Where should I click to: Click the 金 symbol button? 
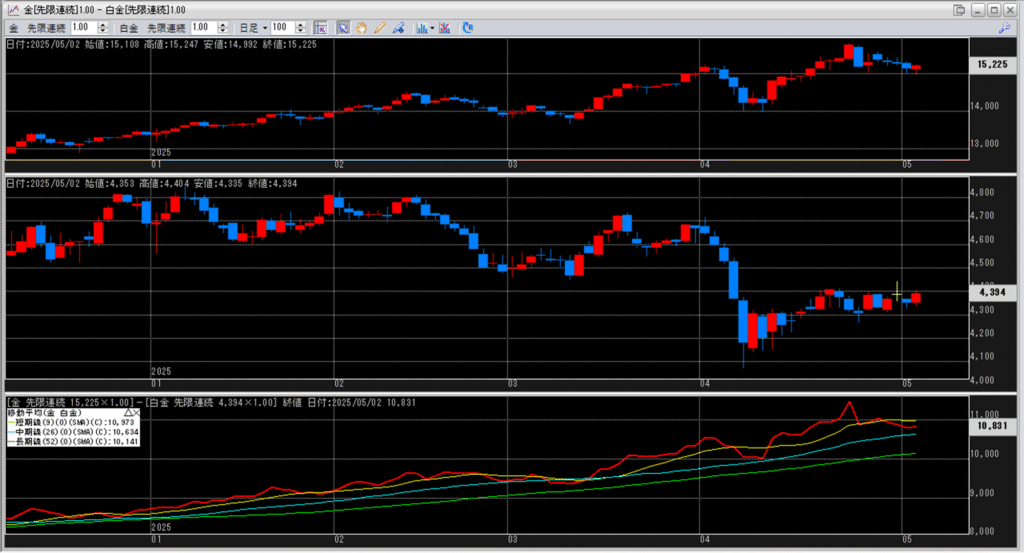(14, 27)
